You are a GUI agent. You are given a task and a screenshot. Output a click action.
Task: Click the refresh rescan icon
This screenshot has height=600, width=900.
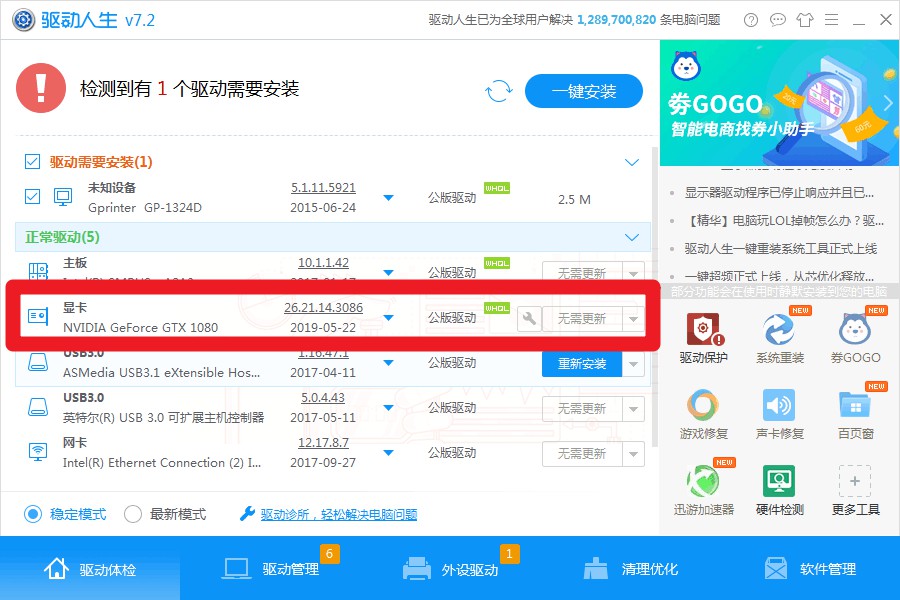click(x=498, y=91)
